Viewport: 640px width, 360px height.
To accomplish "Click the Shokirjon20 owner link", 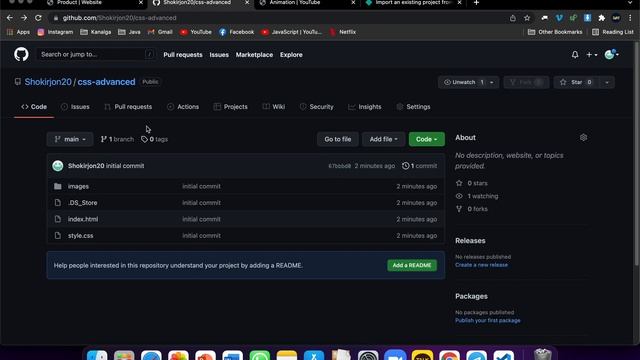I will pos(48,82).
